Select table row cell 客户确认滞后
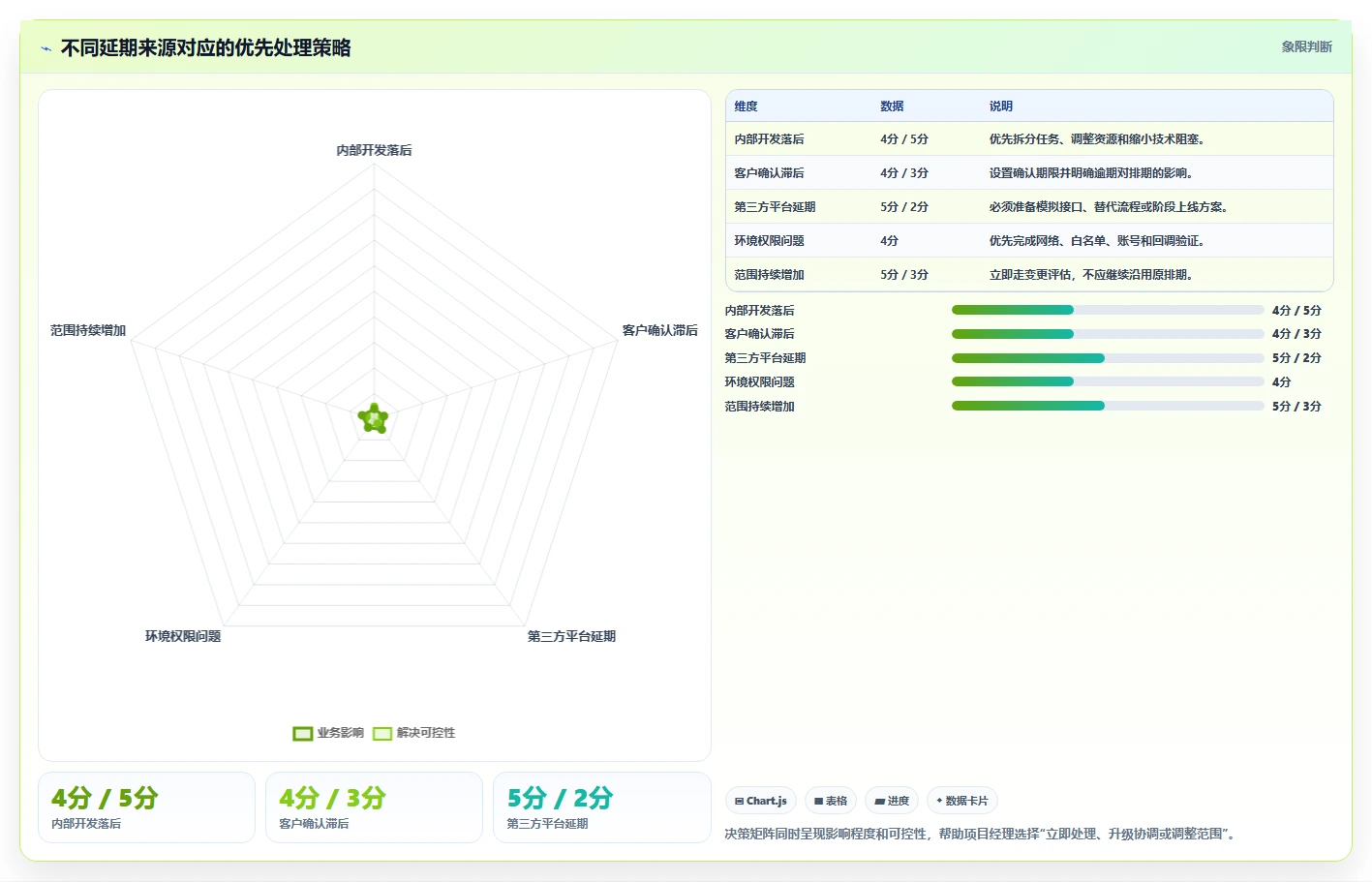Viewport: 1372px width, 882px height. 769,173
